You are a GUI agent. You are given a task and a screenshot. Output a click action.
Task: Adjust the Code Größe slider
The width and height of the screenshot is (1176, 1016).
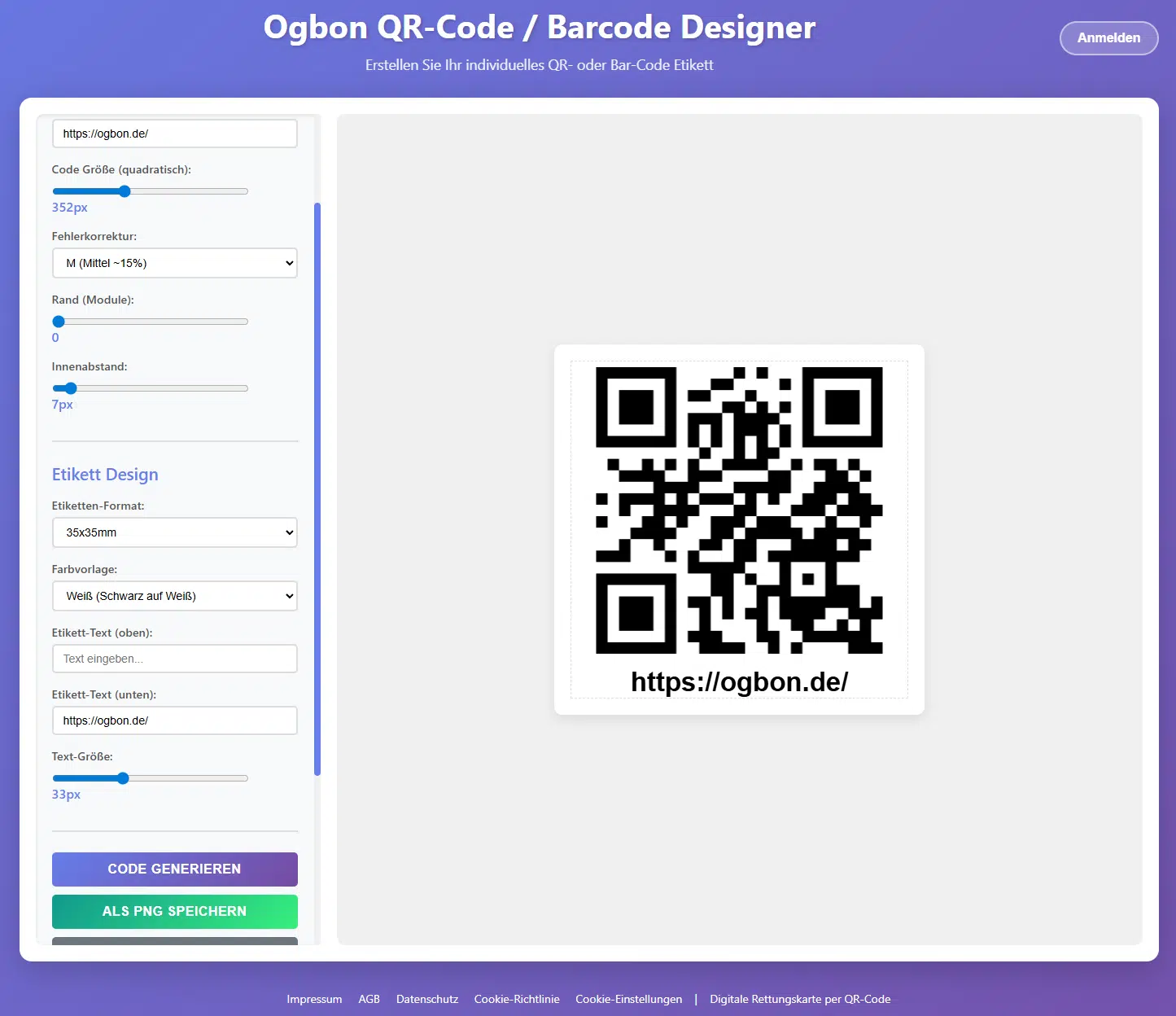pyautogui.click(x=125, y=191)
